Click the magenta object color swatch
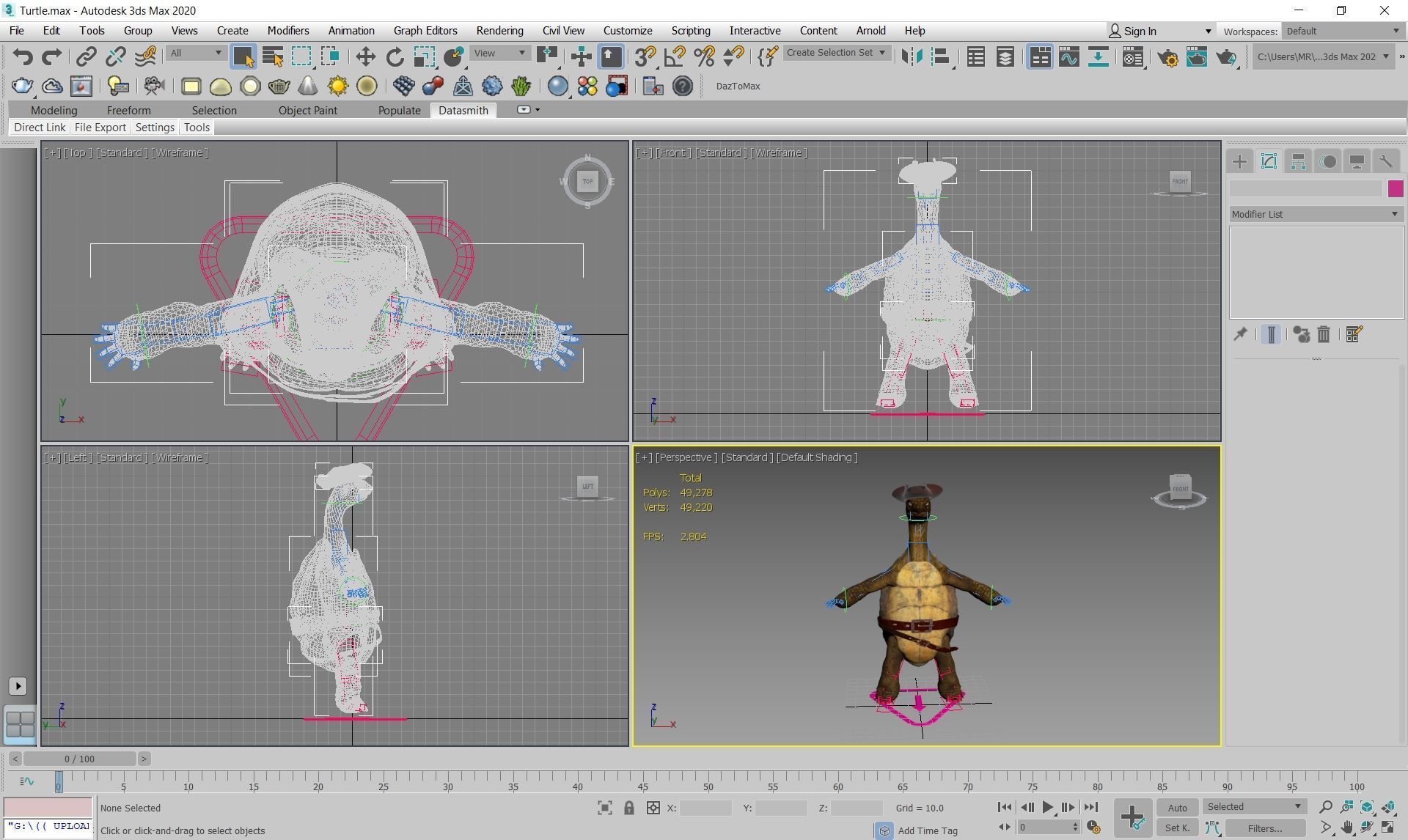 pos(1395,188)
